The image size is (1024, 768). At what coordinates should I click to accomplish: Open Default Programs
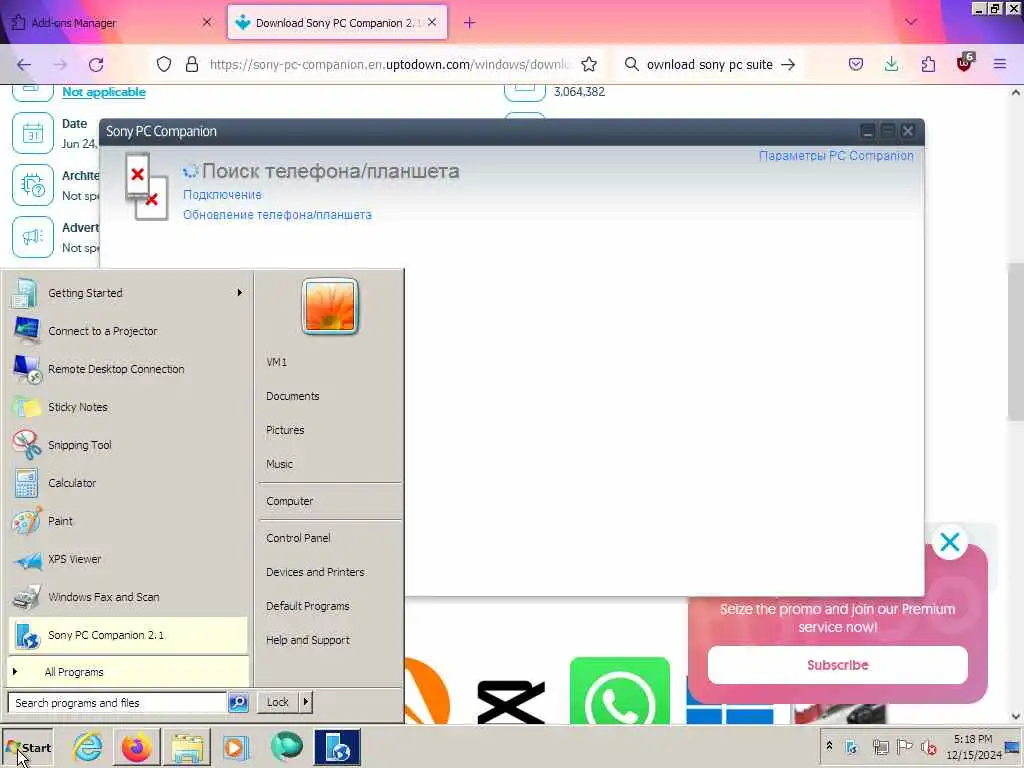pos(308,605)
